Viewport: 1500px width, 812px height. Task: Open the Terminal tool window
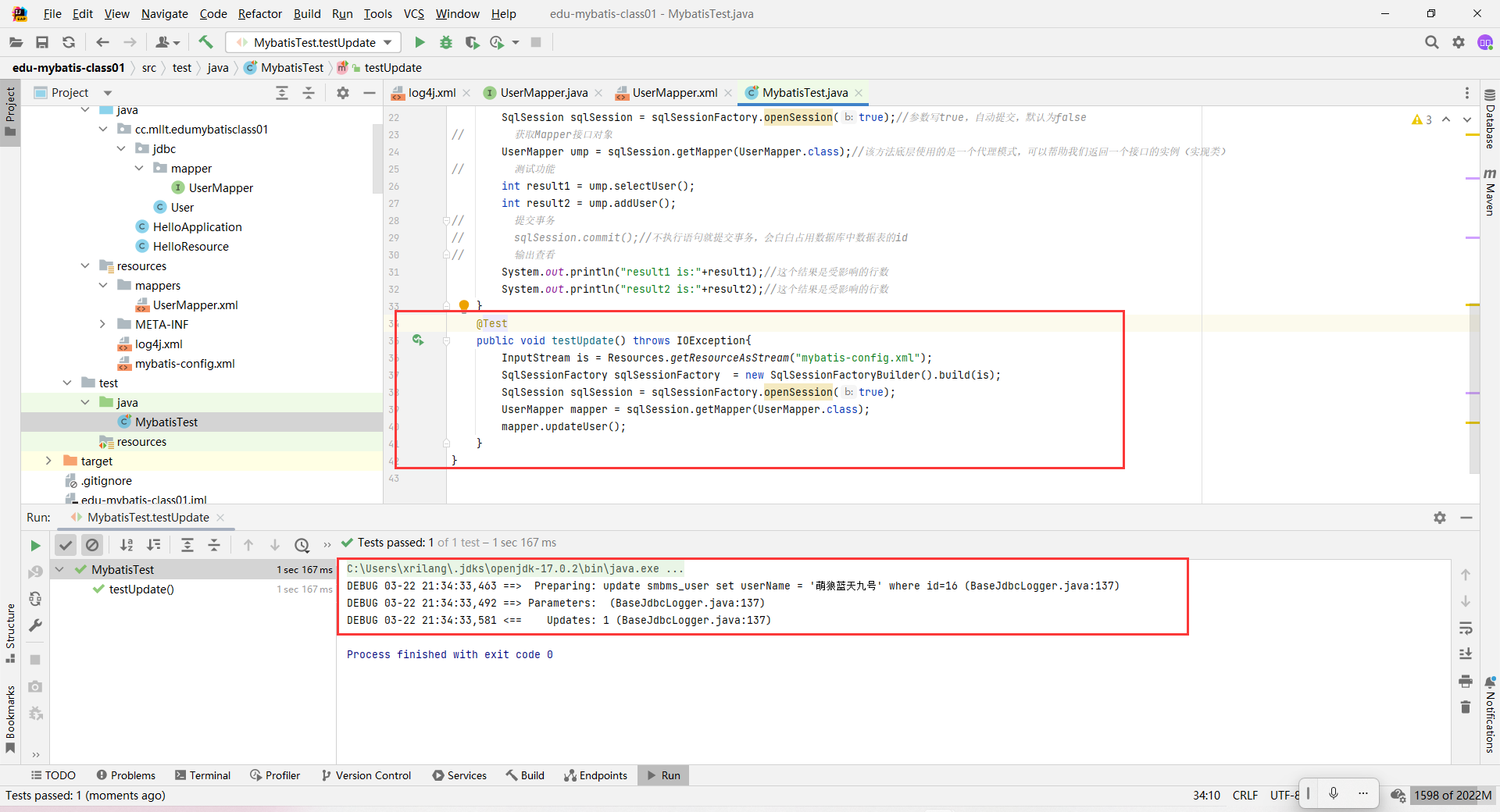[203, 775]
